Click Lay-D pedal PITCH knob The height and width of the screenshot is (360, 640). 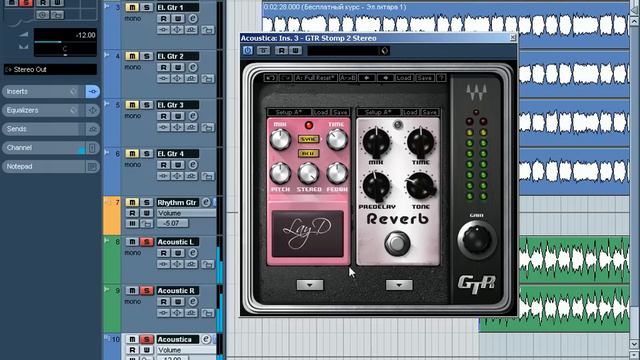280,173
